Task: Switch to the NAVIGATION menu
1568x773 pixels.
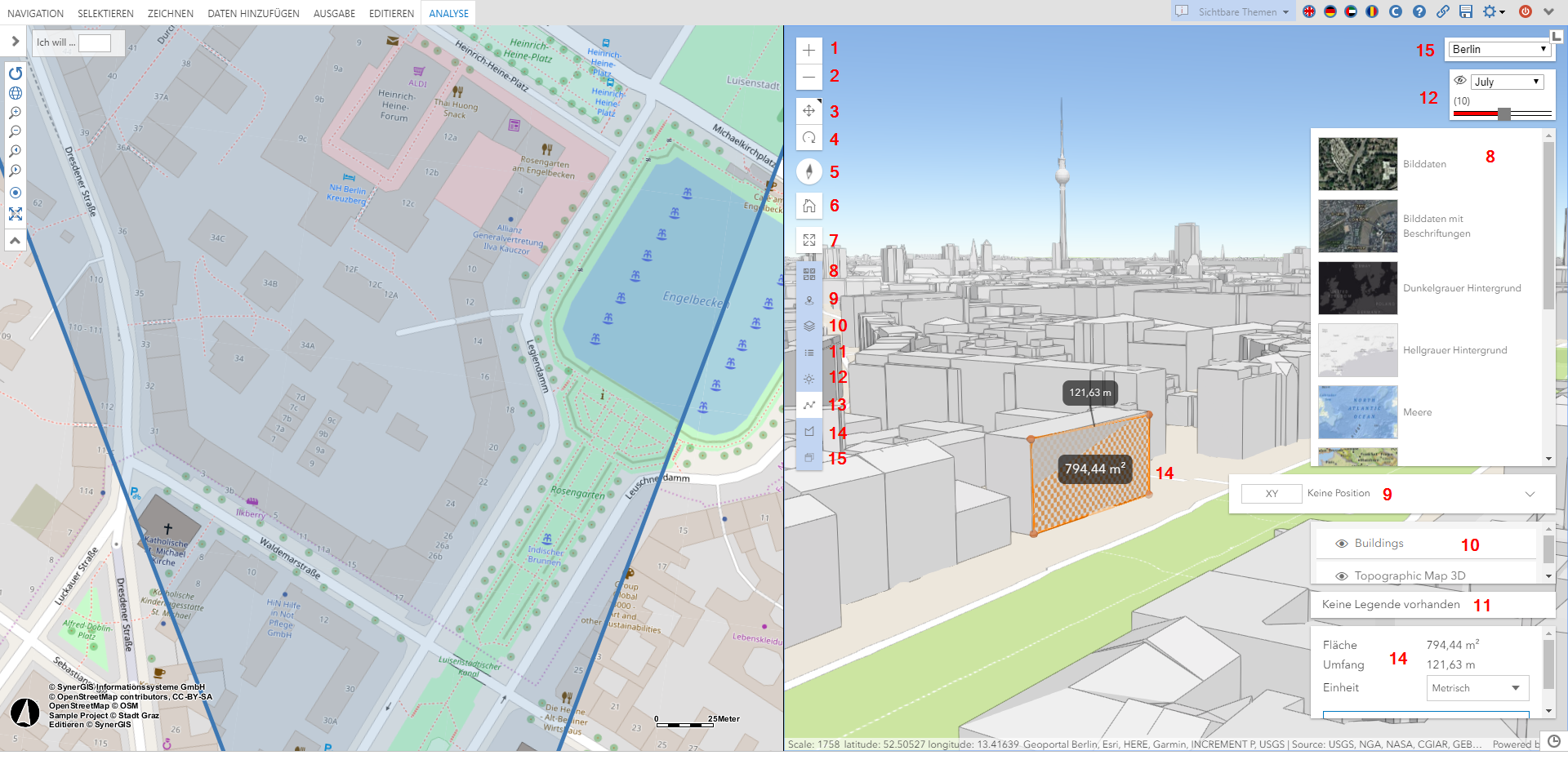Action: (35, 13)
